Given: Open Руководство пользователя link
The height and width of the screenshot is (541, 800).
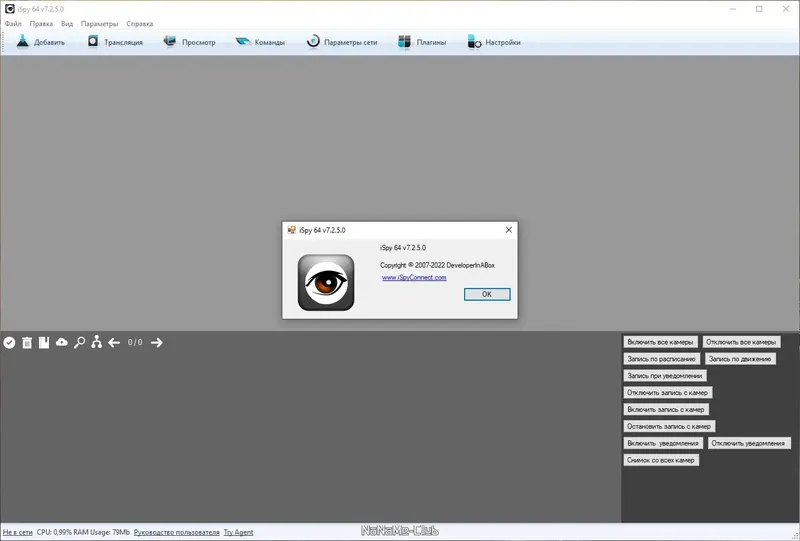Looking at the screenshot, I should coord(177,532).
